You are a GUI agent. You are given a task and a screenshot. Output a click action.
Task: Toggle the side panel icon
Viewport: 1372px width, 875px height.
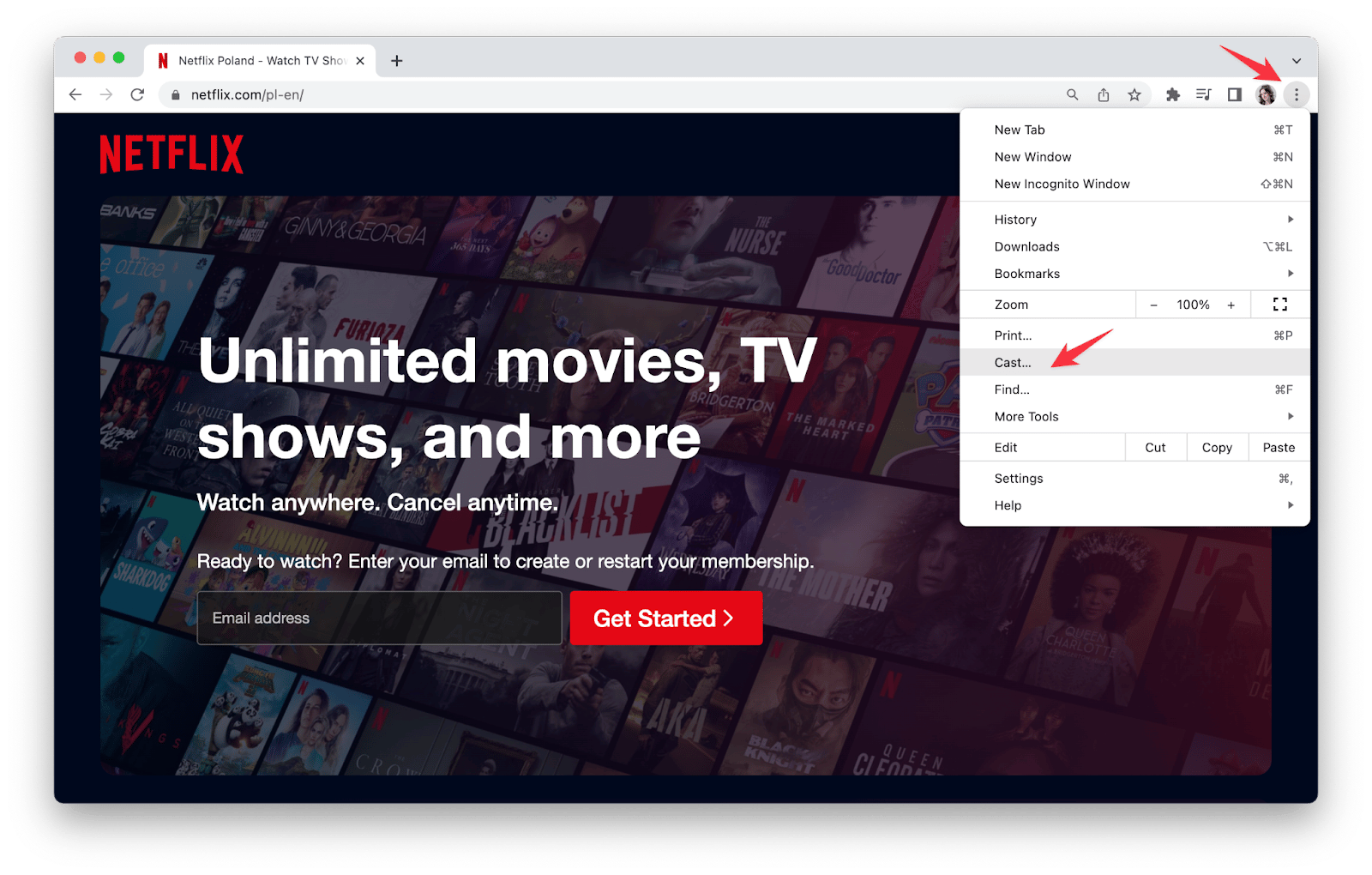click(1235, 94)
